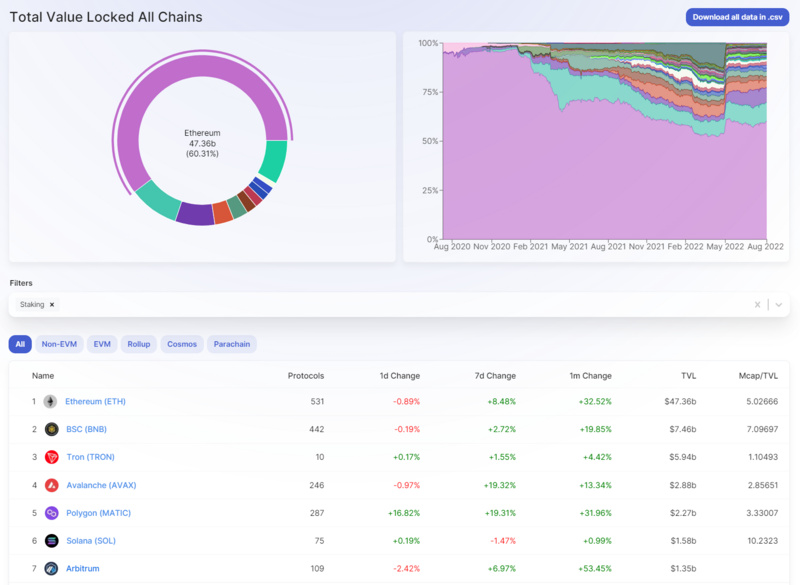Click the Solana chain logo icon
The width and height of the screenshot is (800, 585).
(x=51, y=541)
